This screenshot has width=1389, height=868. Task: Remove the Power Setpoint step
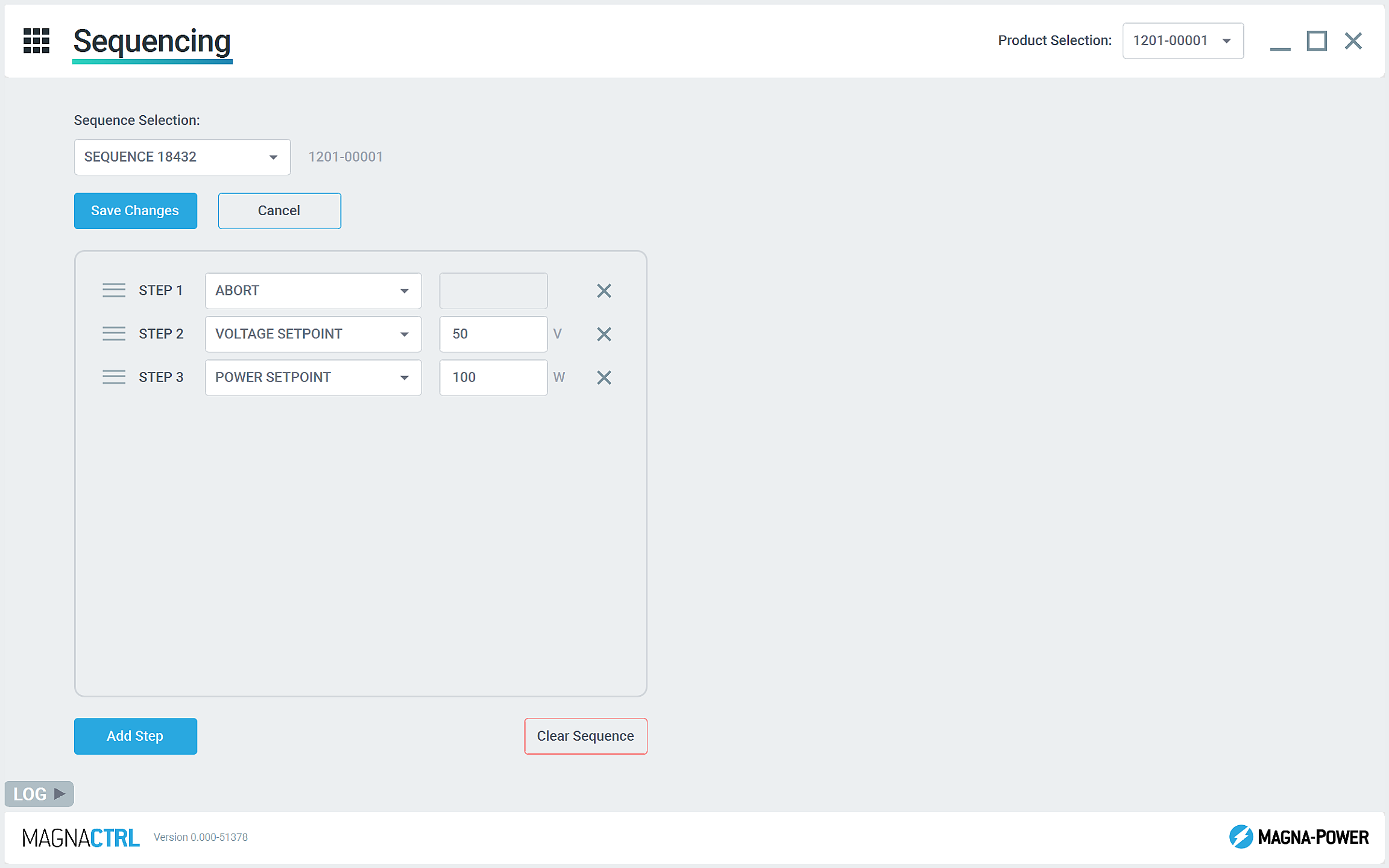tap(603, 377)
